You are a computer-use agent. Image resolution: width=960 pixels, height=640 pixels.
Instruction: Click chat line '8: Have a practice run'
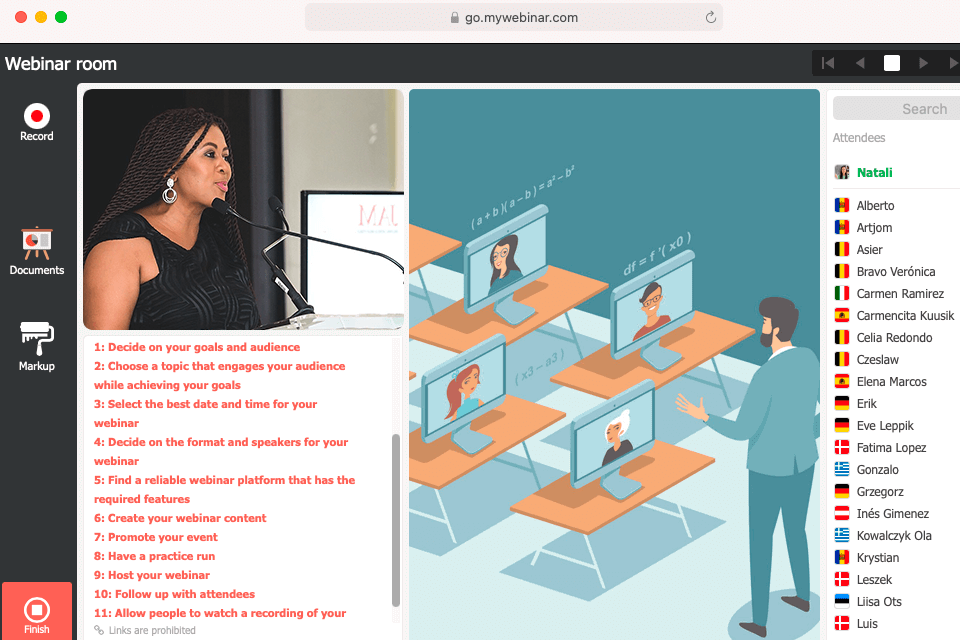(154, 556)
